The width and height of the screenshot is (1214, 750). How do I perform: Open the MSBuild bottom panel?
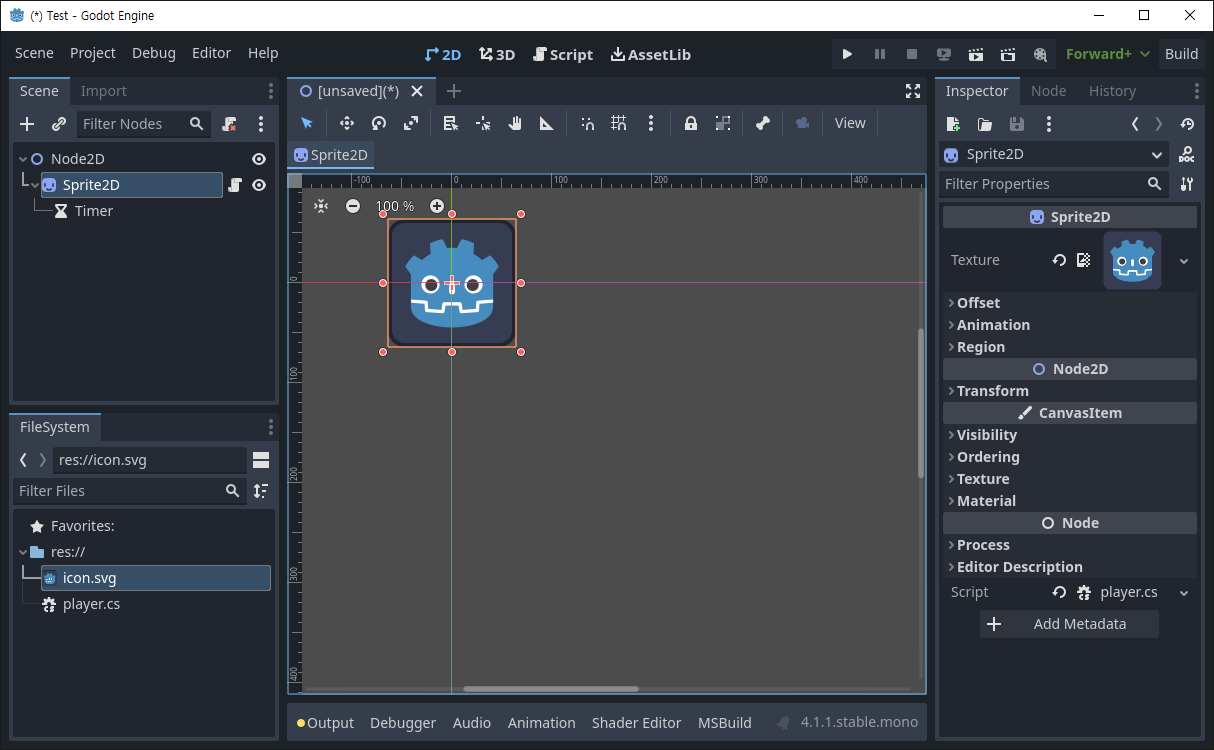coord(725,723)
